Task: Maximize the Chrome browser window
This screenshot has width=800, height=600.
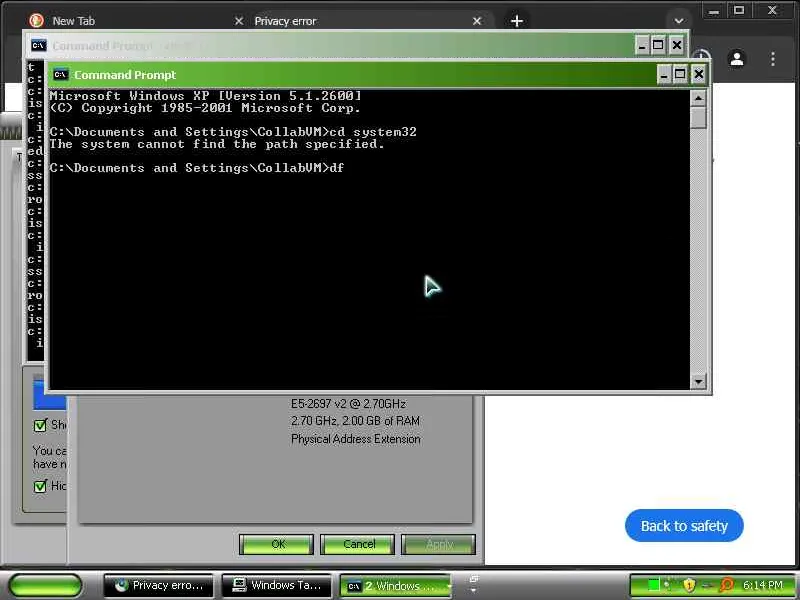Action: tap(739, 10)
